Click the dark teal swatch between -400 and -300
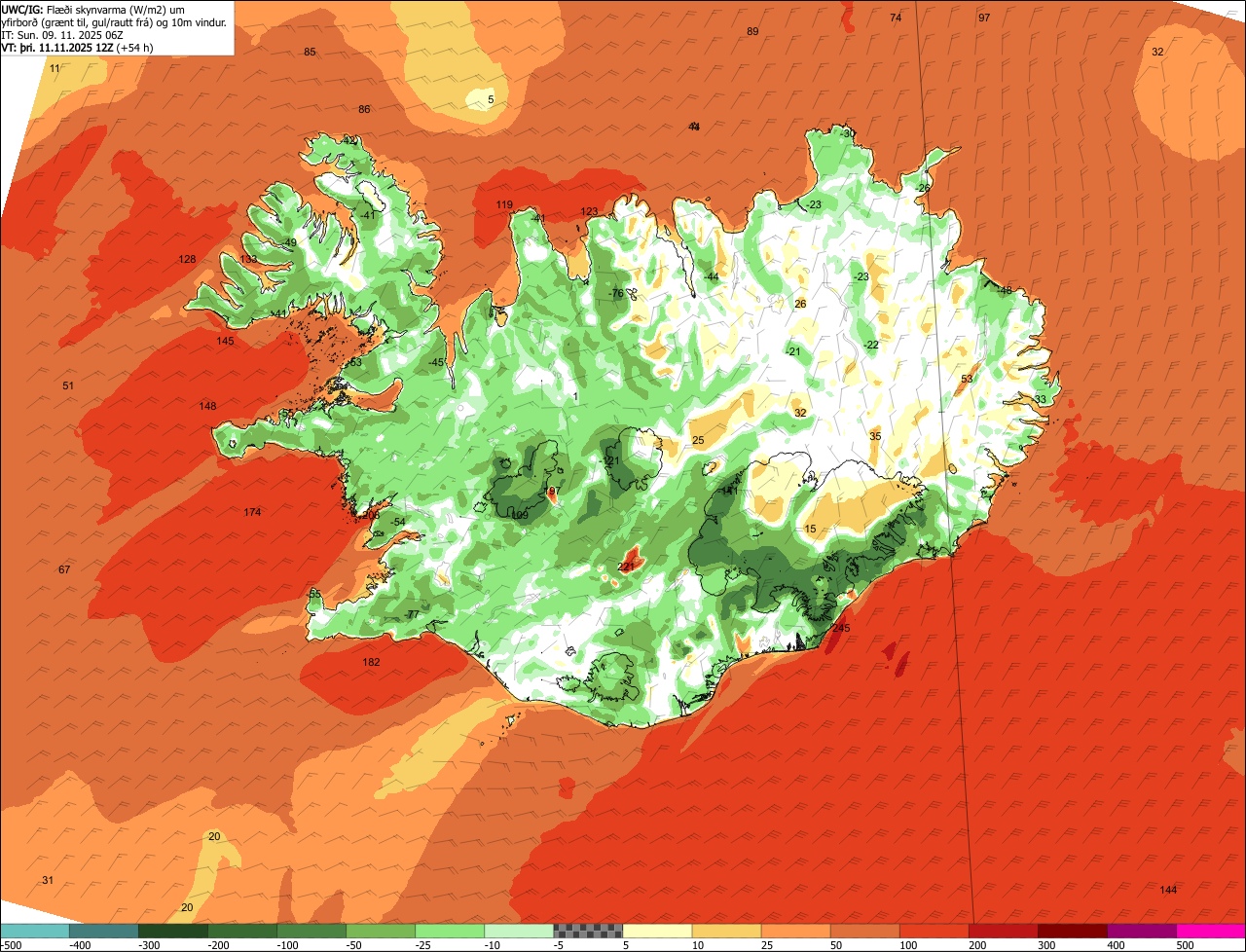Viewport: 1246px width, 952px height. click(104, 931)
